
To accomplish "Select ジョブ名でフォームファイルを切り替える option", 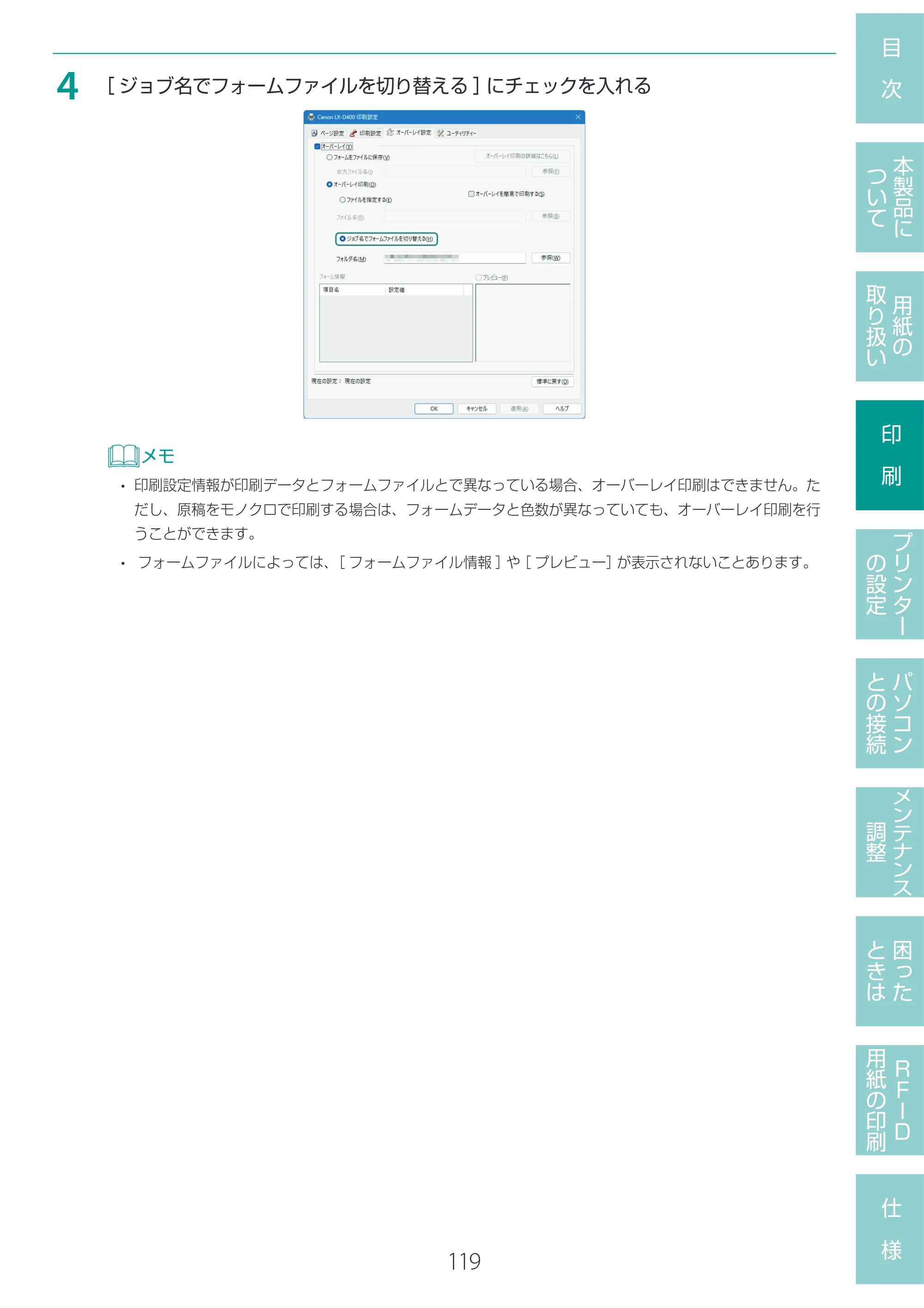I will pos(342,238).
